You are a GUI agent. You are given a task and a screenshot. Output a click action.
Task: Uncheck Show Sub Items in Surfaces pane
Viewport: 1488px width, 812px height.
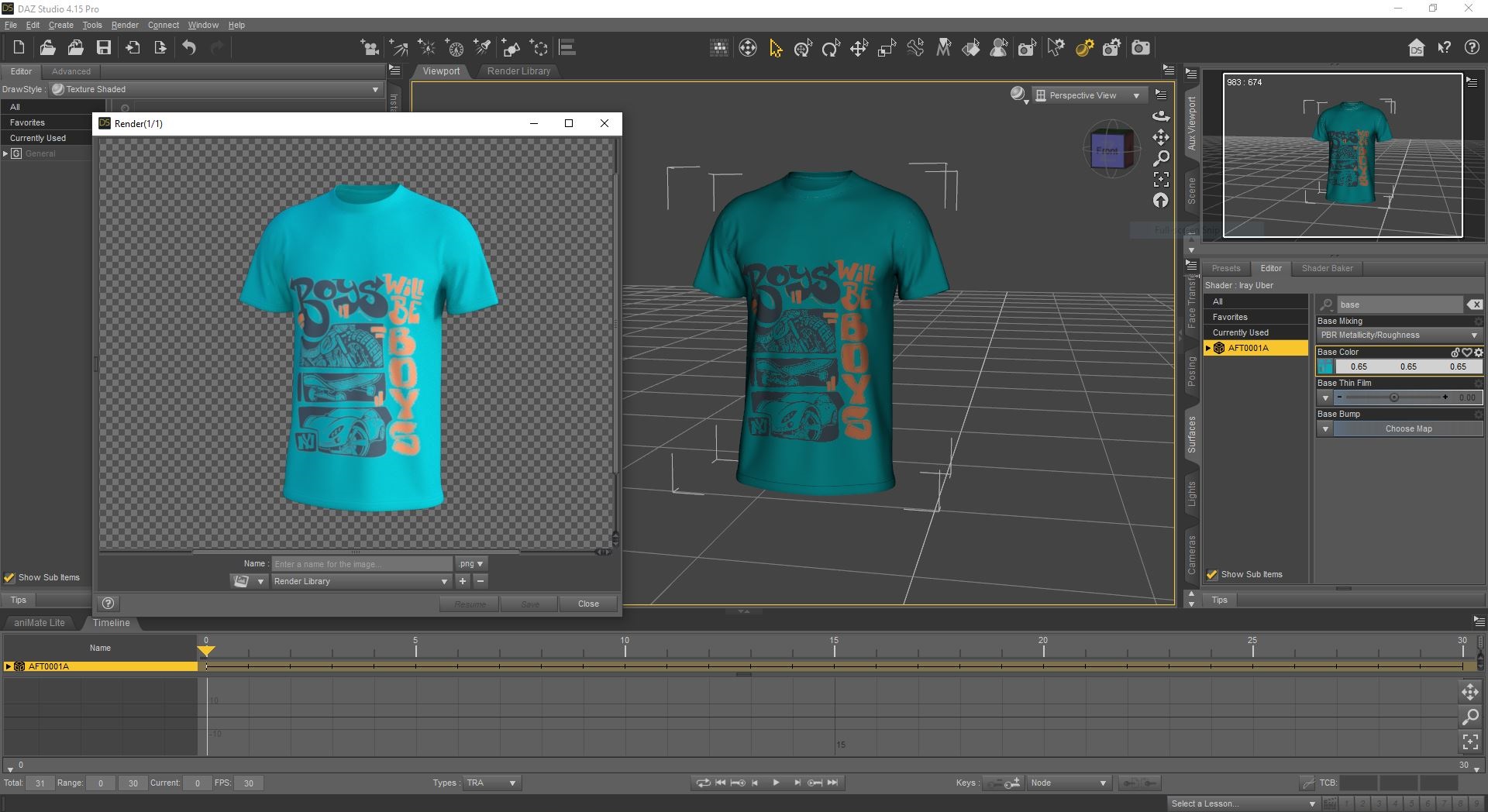pyautogui.click(x=1212, y=575)
